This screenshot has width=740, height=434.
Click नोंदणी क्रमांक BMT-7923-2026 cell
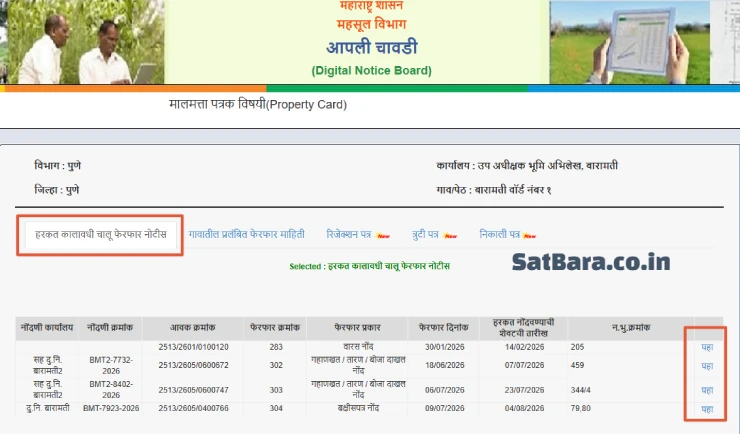click(x=111, y=409)
